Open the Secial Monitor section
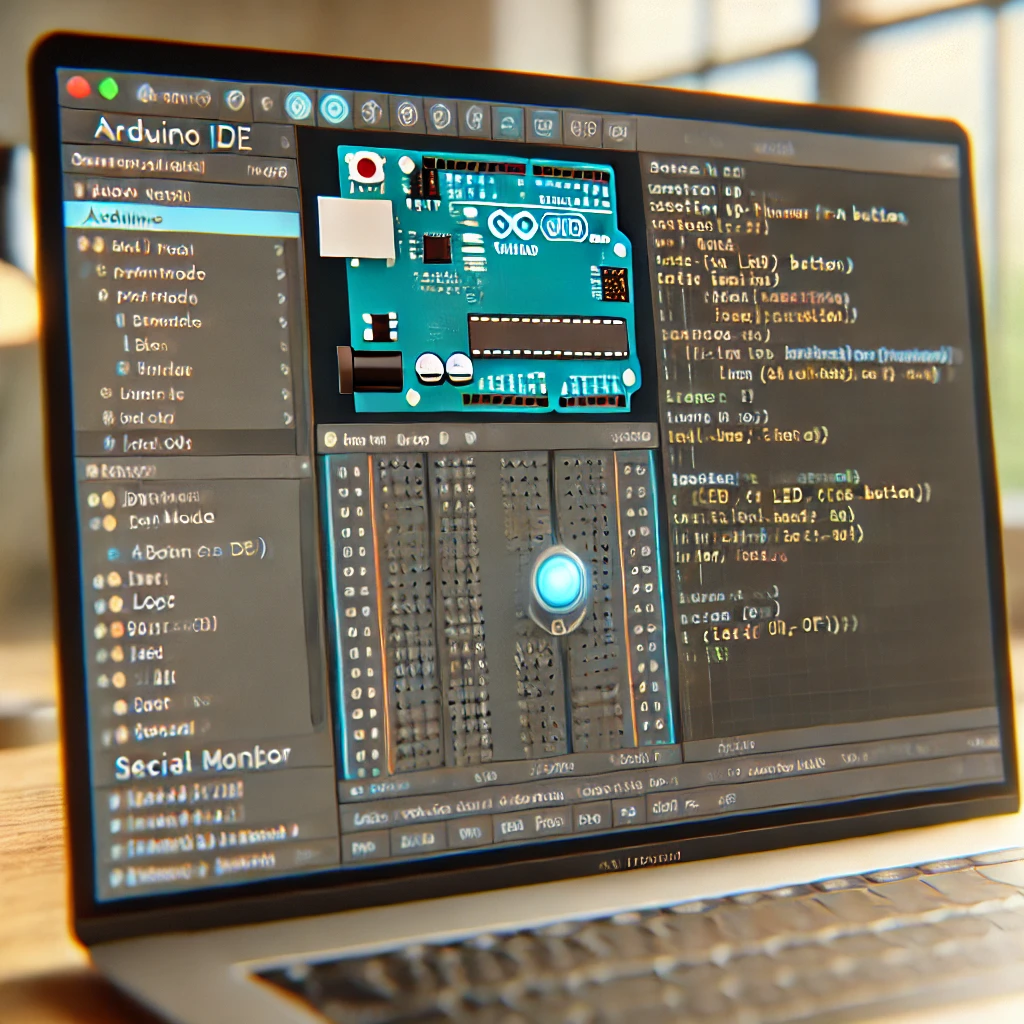Viewport: 1024px width, 1024px height. pos(202,761)
